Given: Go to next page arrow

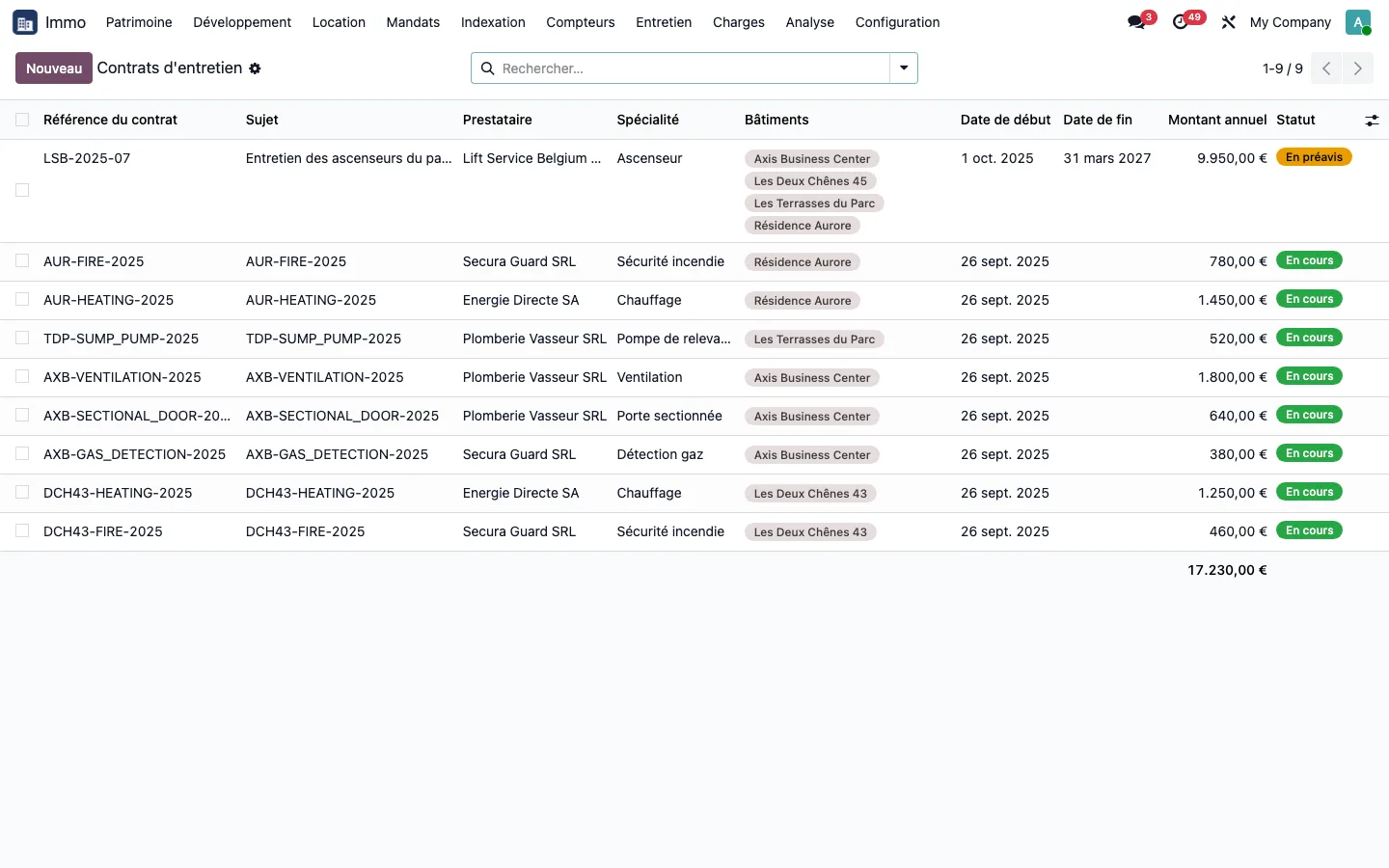Looking at the screenshot, I should [1358, 68].
